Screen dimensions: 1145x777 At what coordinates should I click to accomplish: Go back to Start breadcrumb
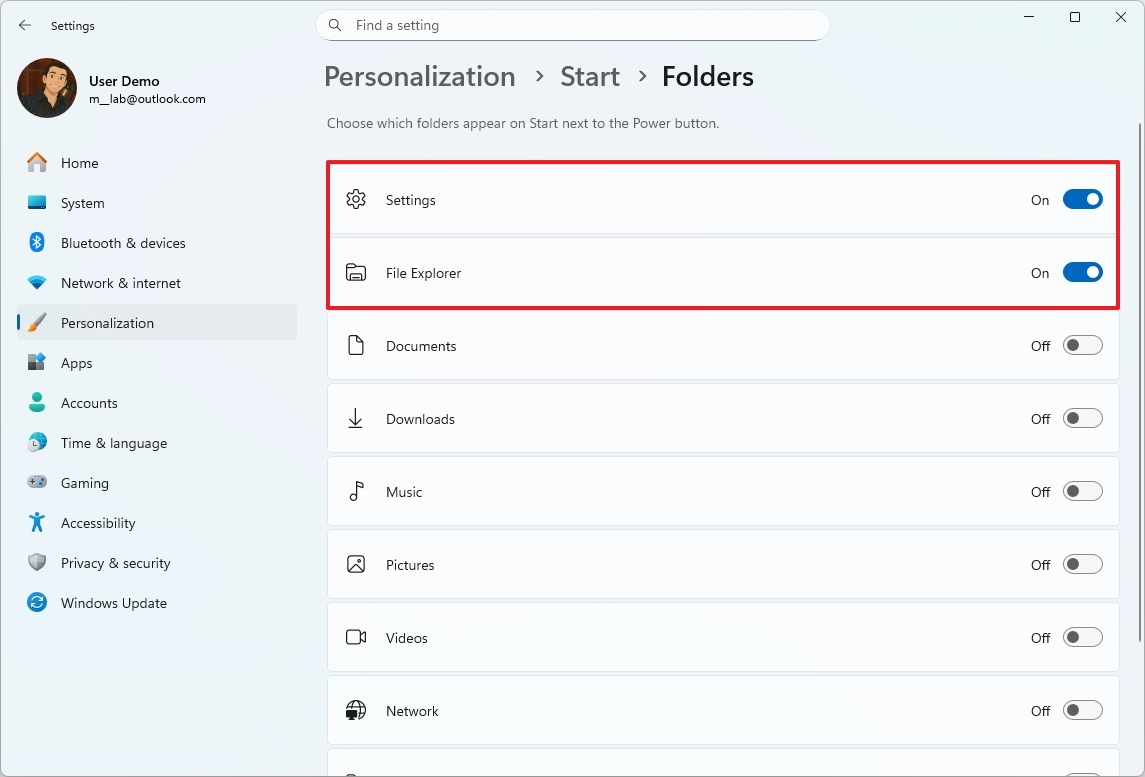click(590, 77)
